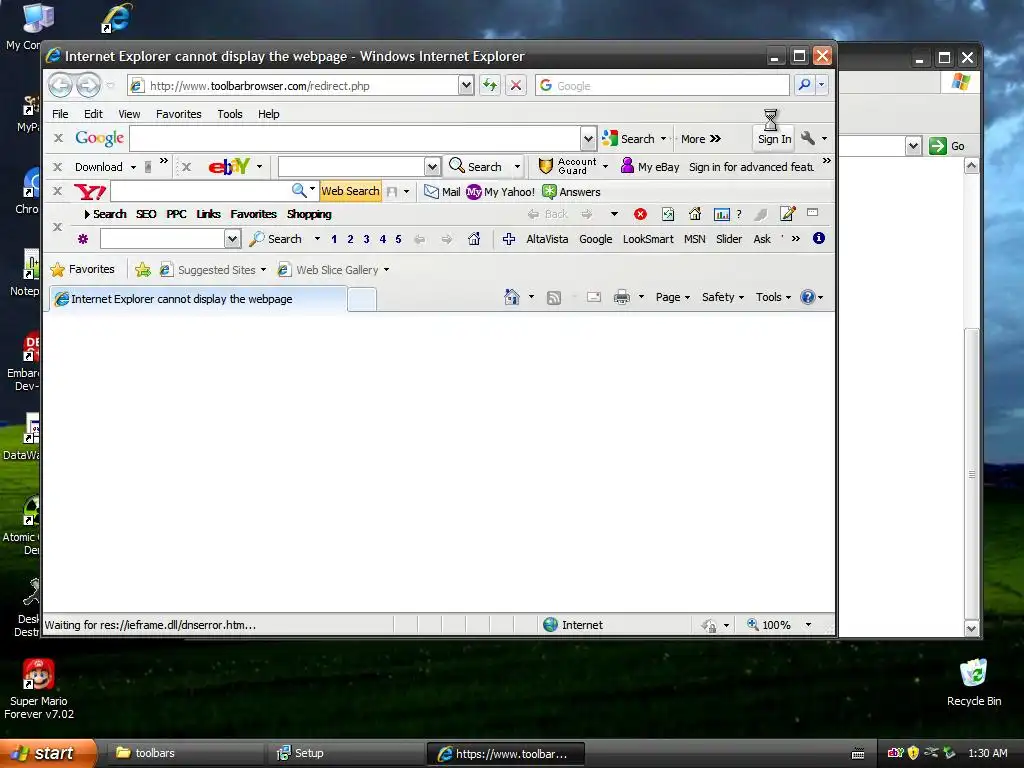Click the address bar refresh icon
Screen dimensions: 1024x768
(490, 85)
